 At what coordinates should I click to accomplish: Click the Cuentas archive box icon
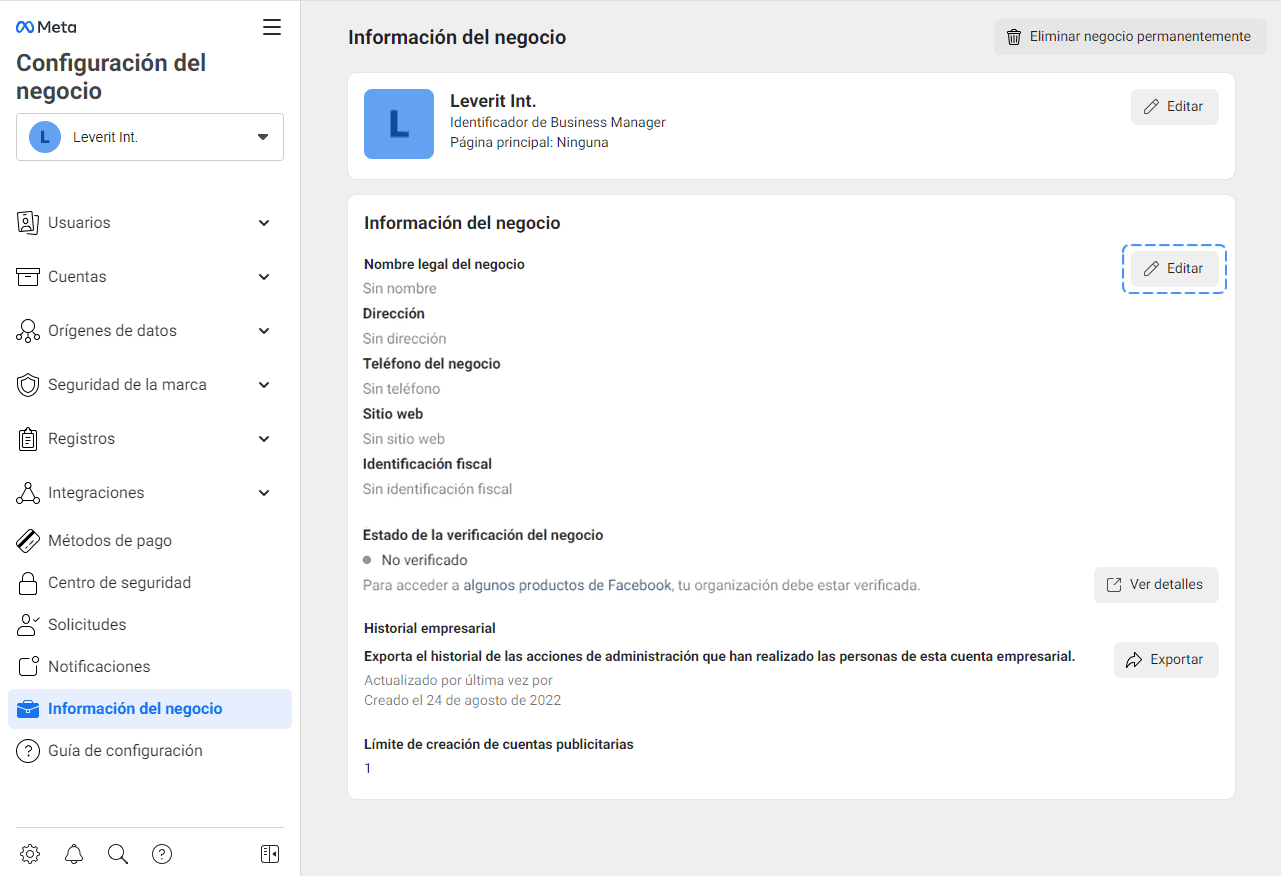(x=28, y=277)
